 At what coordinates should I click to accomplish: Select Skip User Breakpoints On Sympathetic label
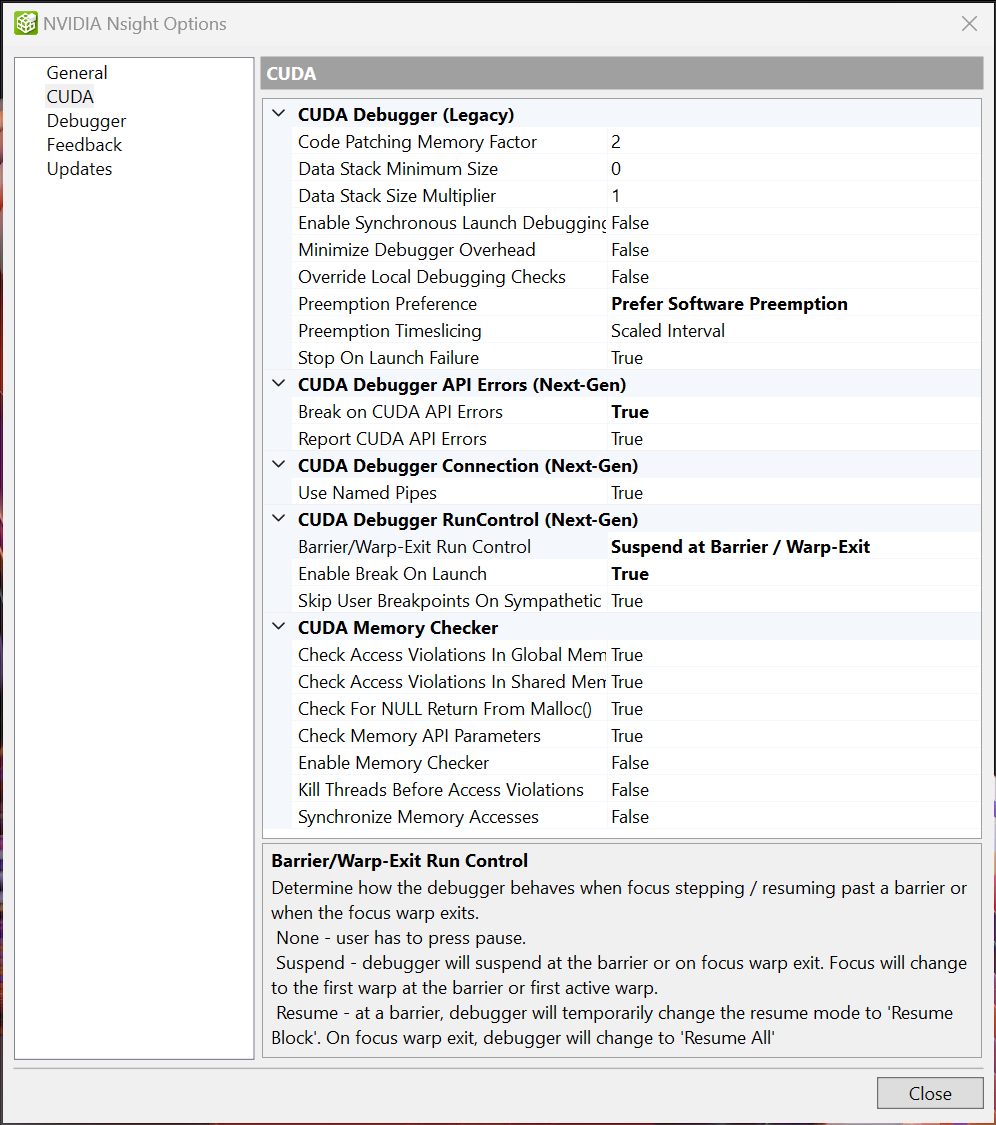[x=449, y=601]
